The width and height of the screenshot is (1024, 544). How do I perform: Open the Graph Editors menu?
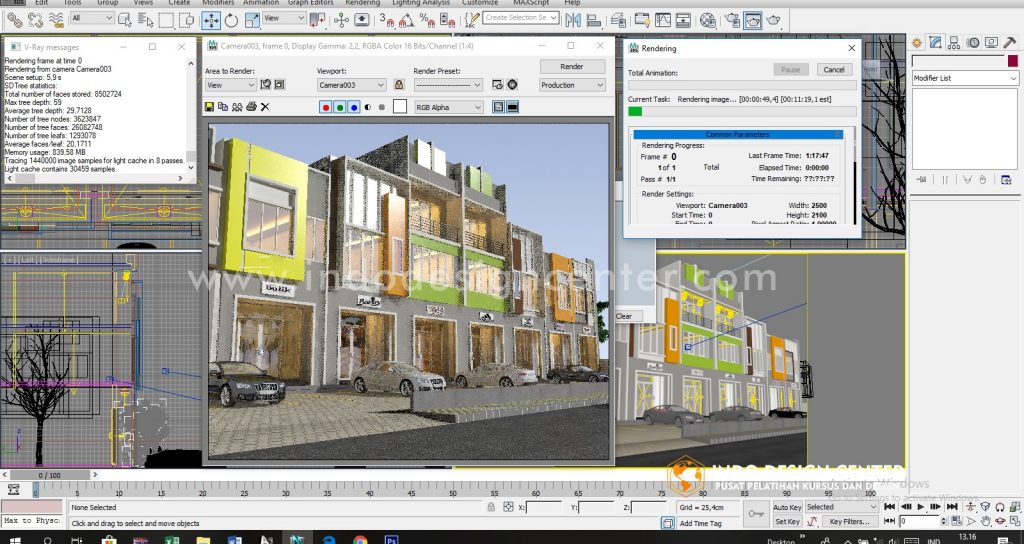click(310, 3)
